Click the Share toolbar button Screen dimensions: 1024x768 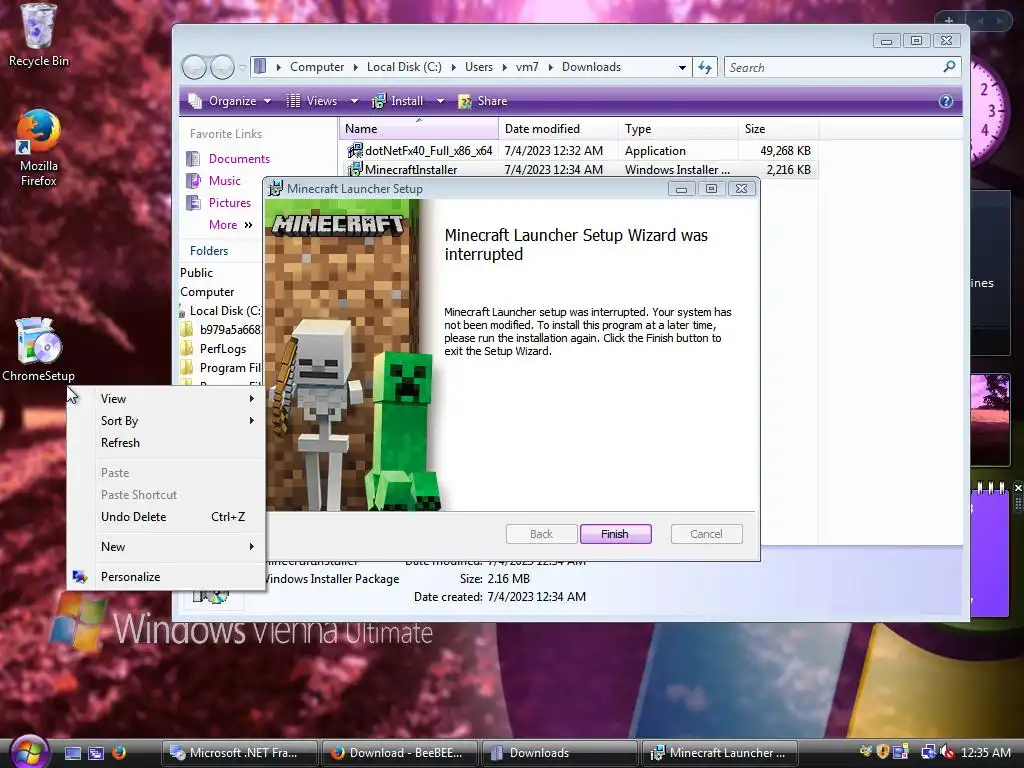tap(483, 101)
